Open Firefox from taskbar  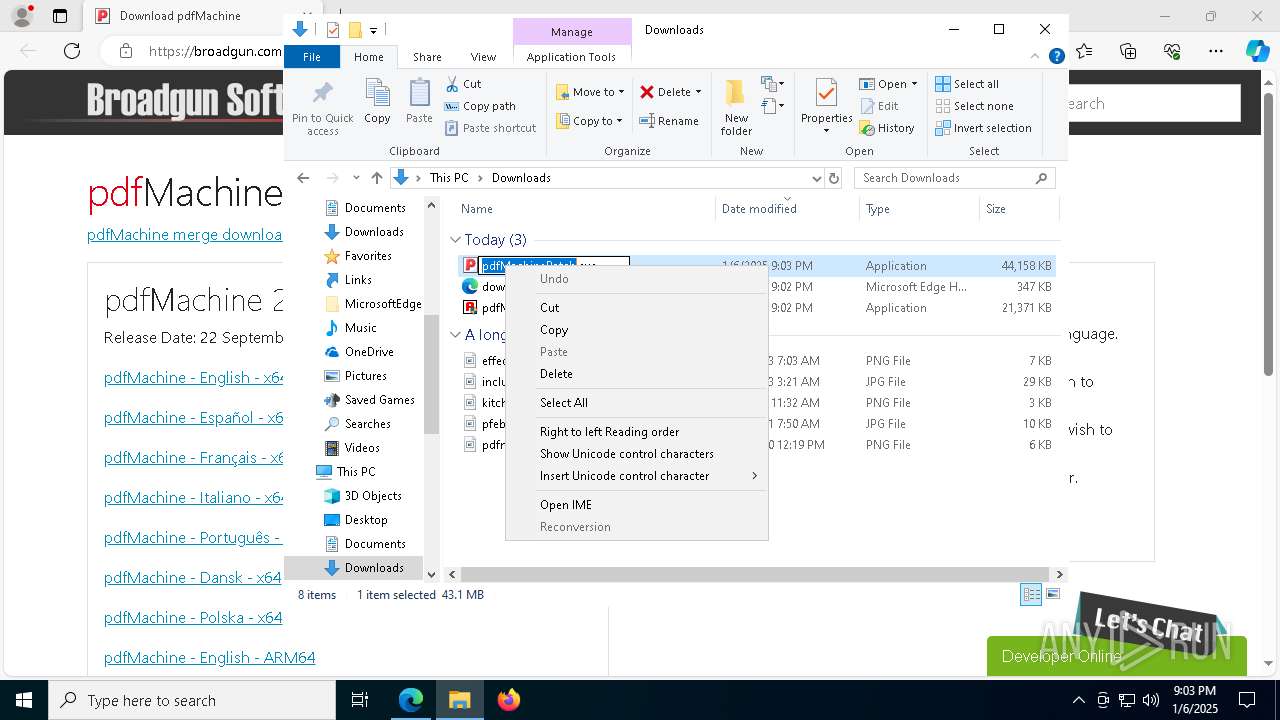coord(509,700)
